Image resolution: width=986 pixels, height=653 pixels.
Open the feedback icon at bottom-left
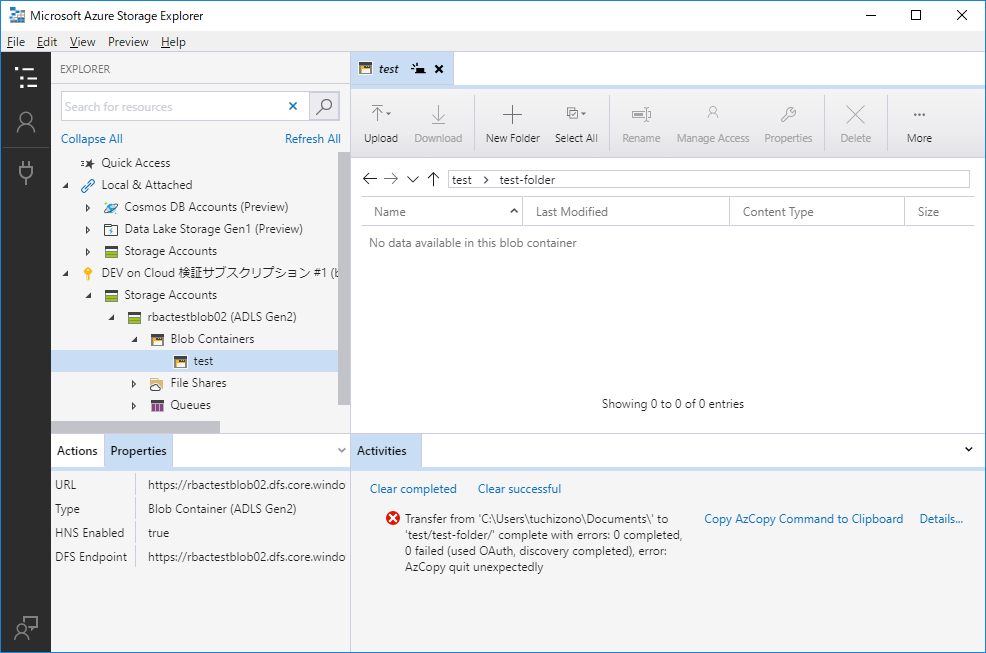[26, 627]
